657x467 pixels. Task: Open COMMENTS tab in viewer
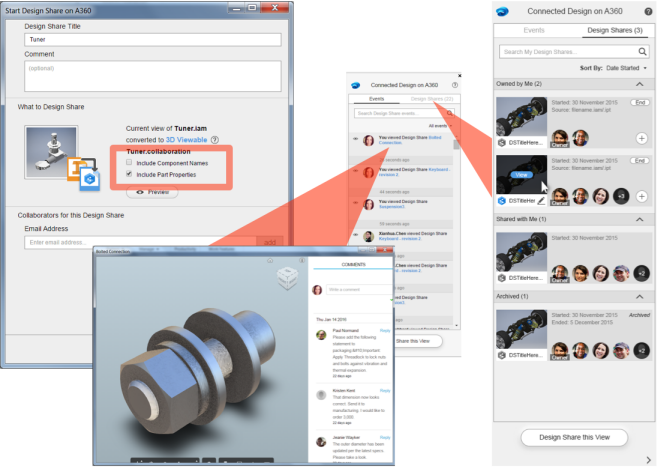[353, 265]
